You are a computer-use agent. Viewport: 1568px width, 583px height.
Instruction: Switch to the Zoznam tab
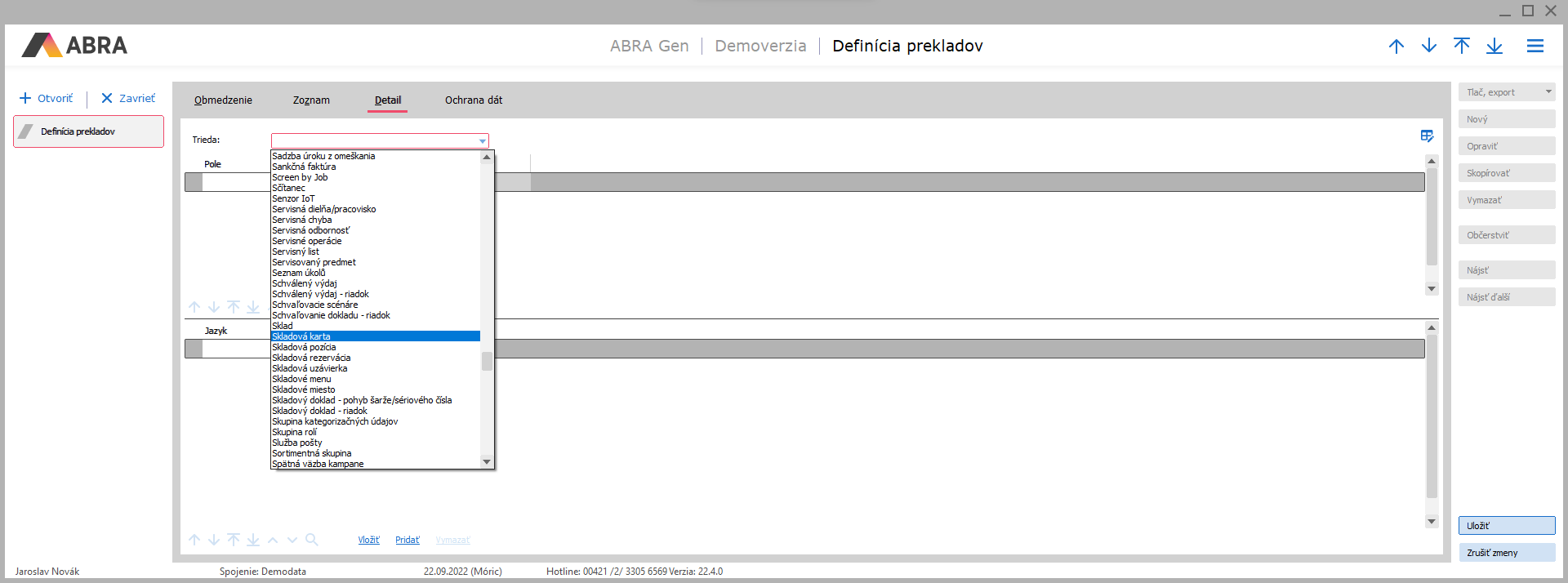tap(311, 100)
